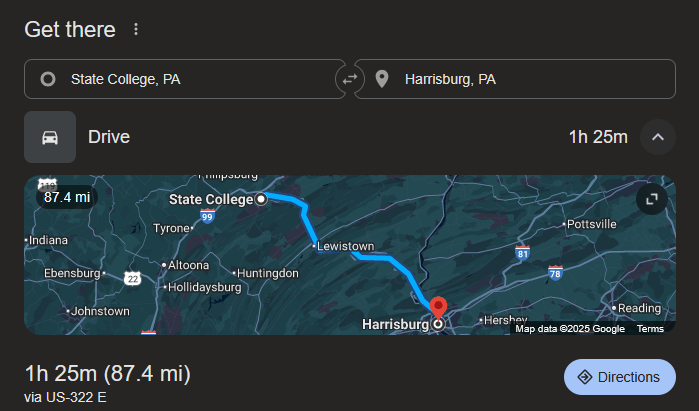Select the Drive travel mode row
The image size is (699, 411).
300,137
